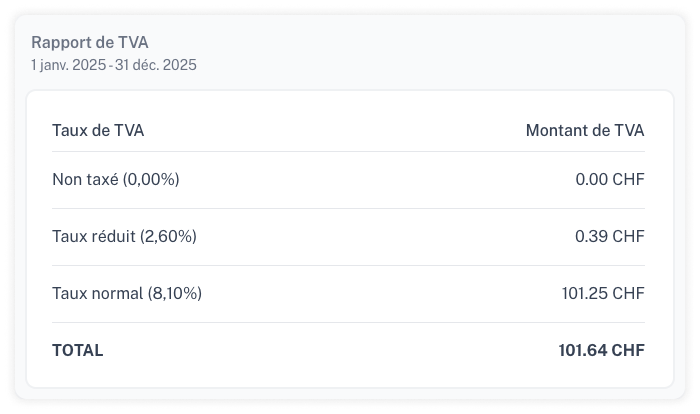700x414 pixels.
Task: Click the TOTAL row label
Action: tap(78, 351)
